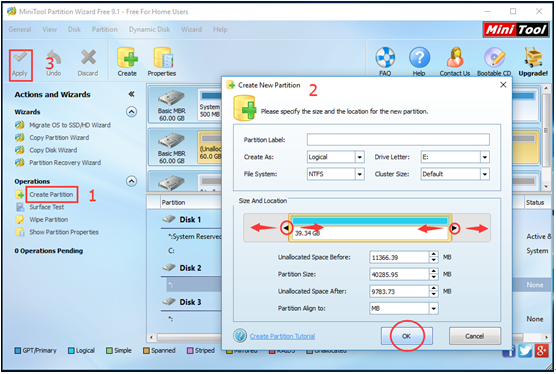Click the right partition handle arrow

tap(454, 228)
